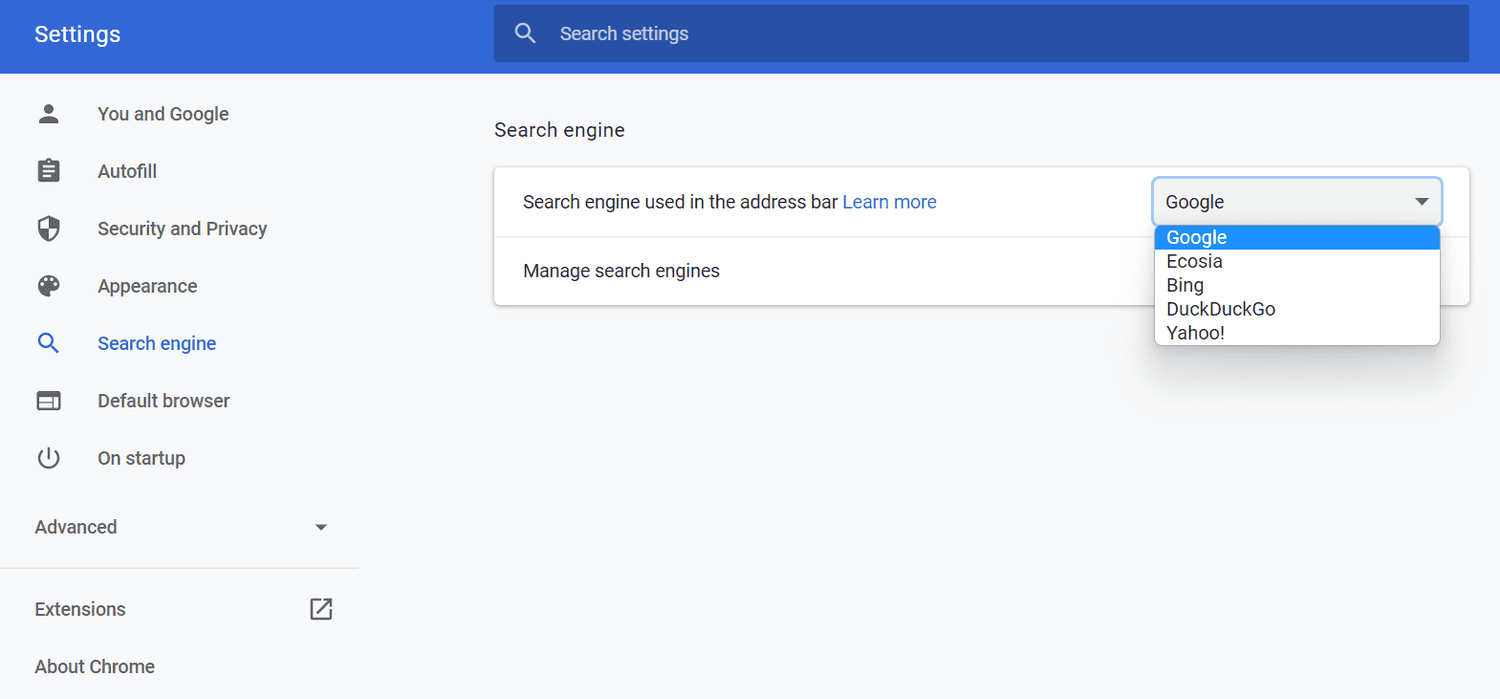Image resolution: width=1500 pixels, height=699 pixels.
Task: Choose DuckDuckGo from the search engine list
Action: point(1297,309)
